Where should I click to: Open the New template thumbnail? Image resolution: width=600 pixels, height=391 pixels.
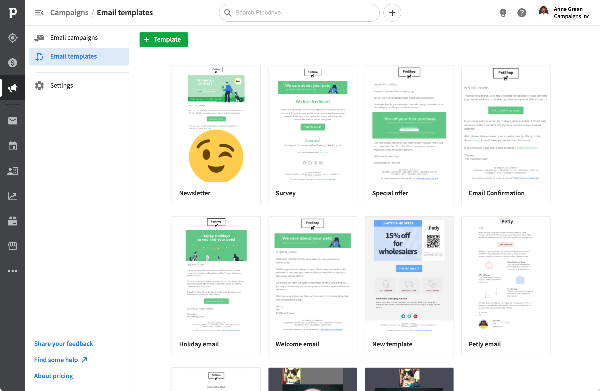click(409, 276)
